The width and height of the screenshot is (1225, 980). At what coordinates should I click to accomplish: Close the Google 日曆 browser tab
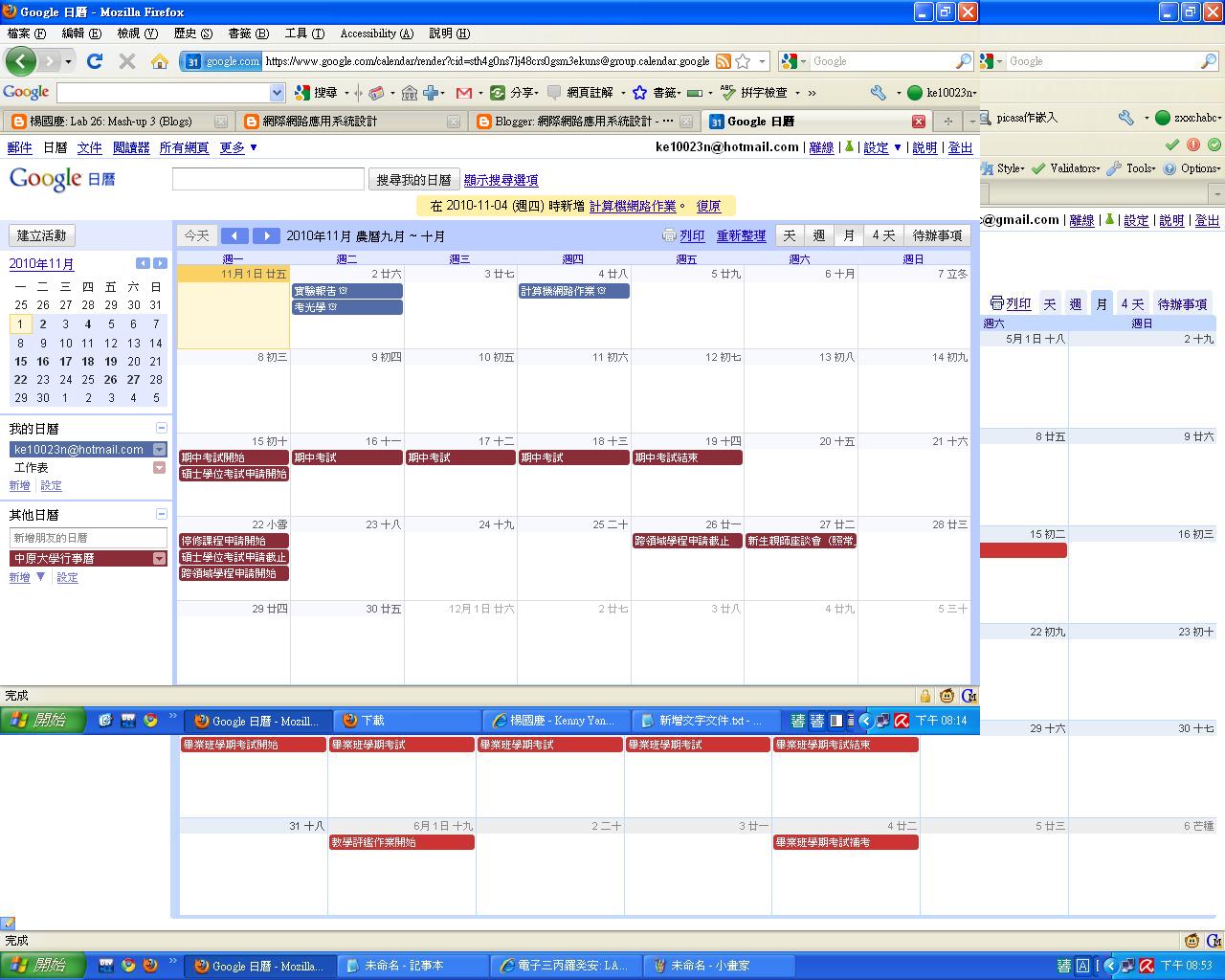click(918, 122)
